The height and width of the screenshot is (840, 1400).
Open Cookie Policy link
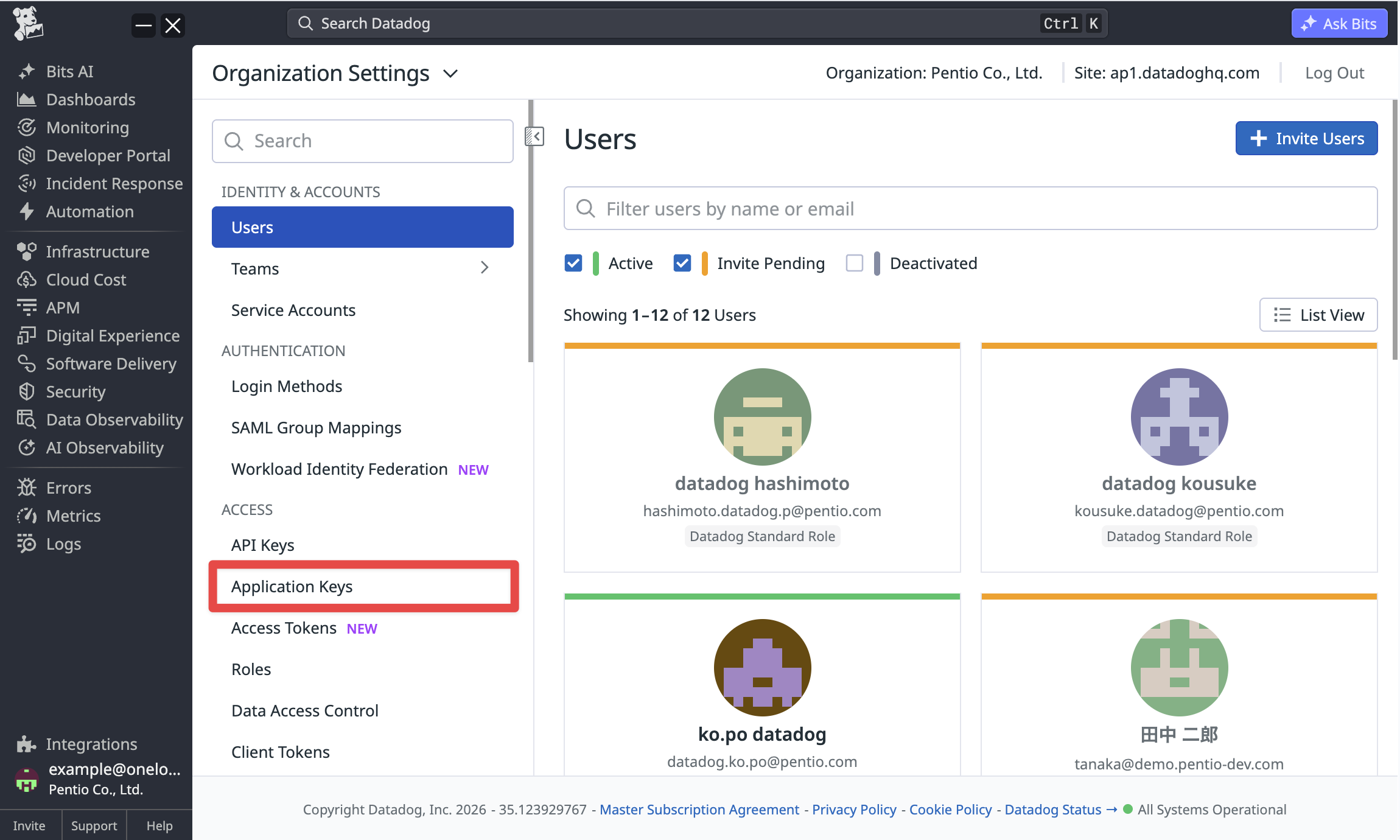point(950,810)
